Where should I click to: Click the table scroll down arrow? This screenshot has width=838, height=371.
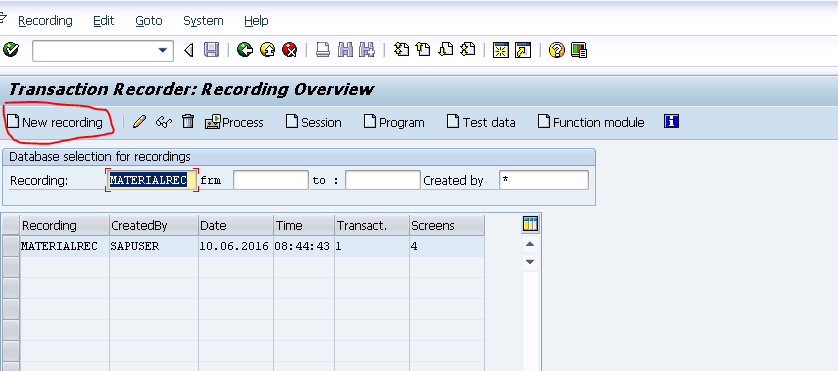point(530,261)
